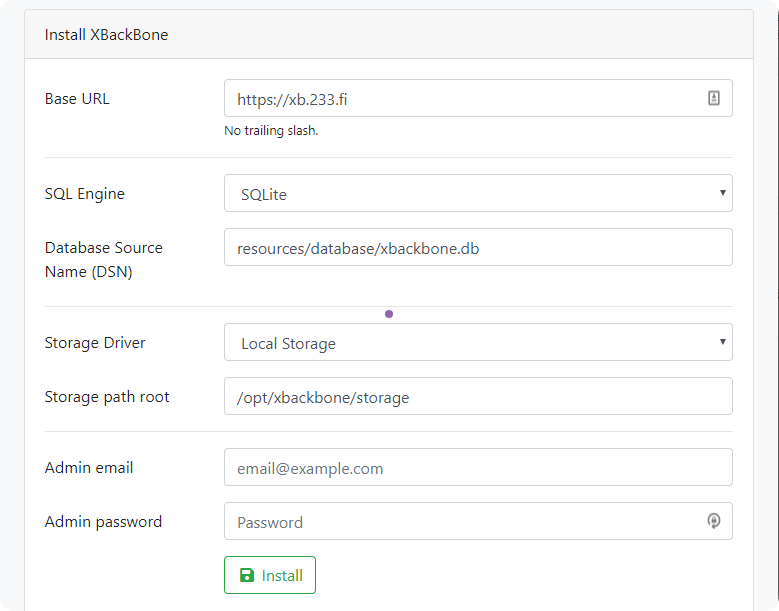Click the Install button
779x611 pixels.
point(270,575)
